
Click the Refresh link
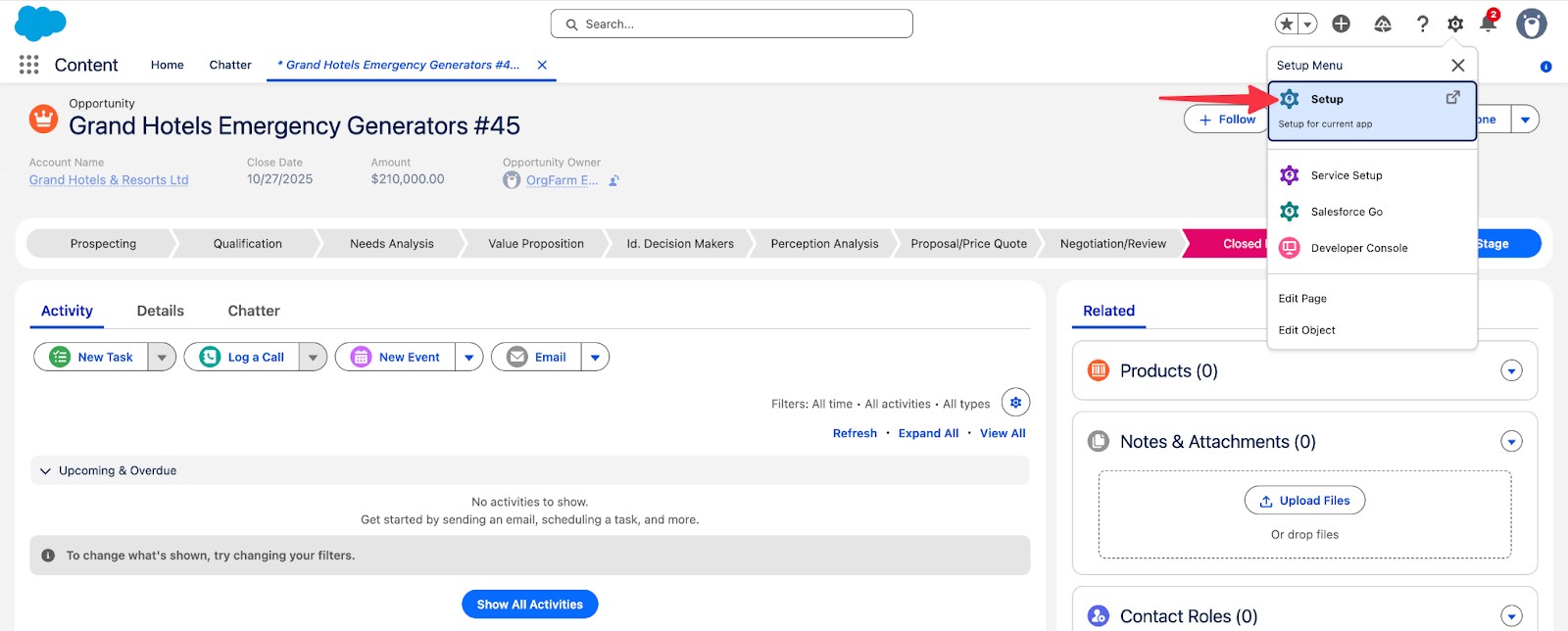click(855, 433)
